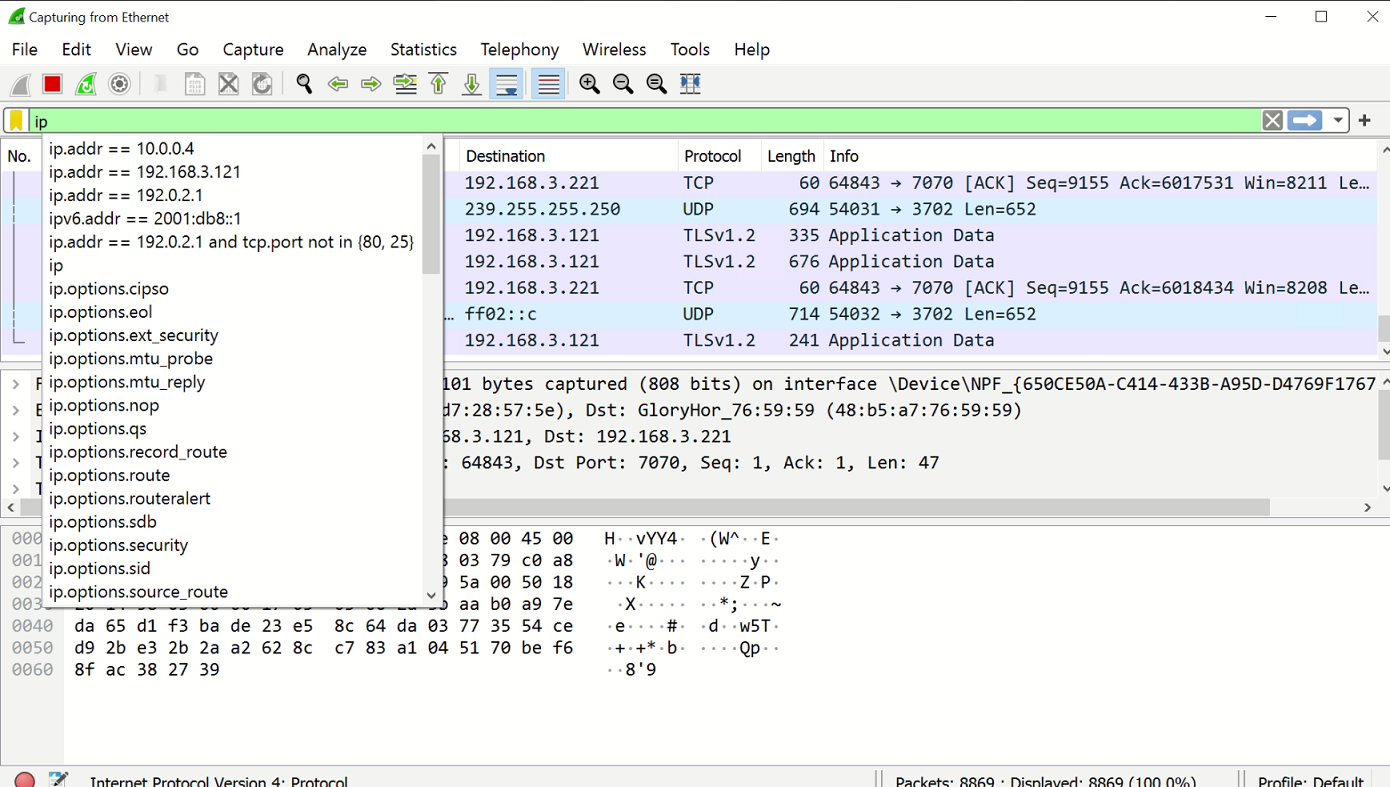Open the Statistics menu
1390x787 pixels.
point(423,49)
